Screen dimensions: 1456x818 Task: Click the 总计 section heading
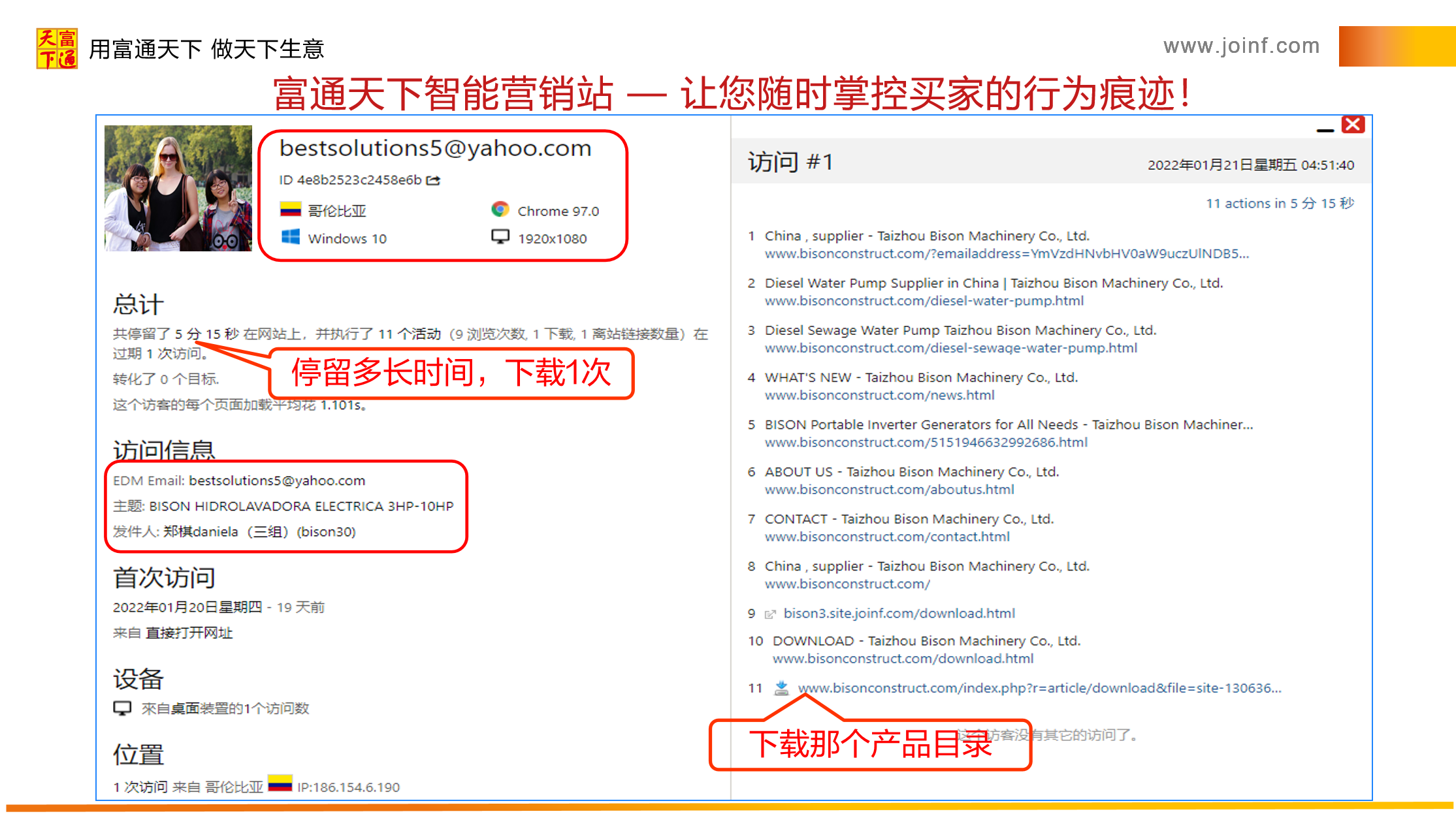(138, 304)
